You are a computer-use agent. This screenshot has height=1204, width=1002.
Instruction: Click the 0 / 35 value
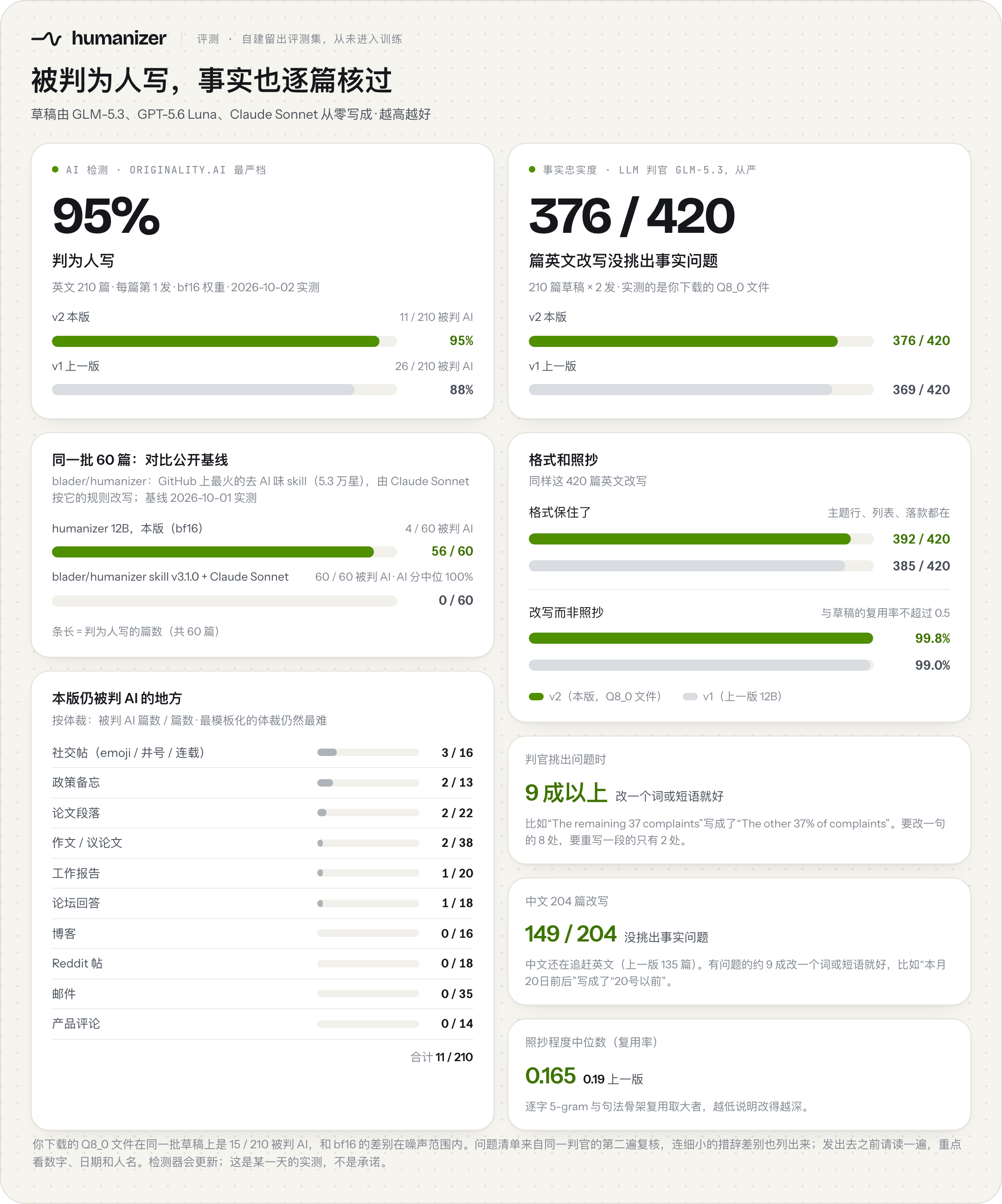coord(457,993)
